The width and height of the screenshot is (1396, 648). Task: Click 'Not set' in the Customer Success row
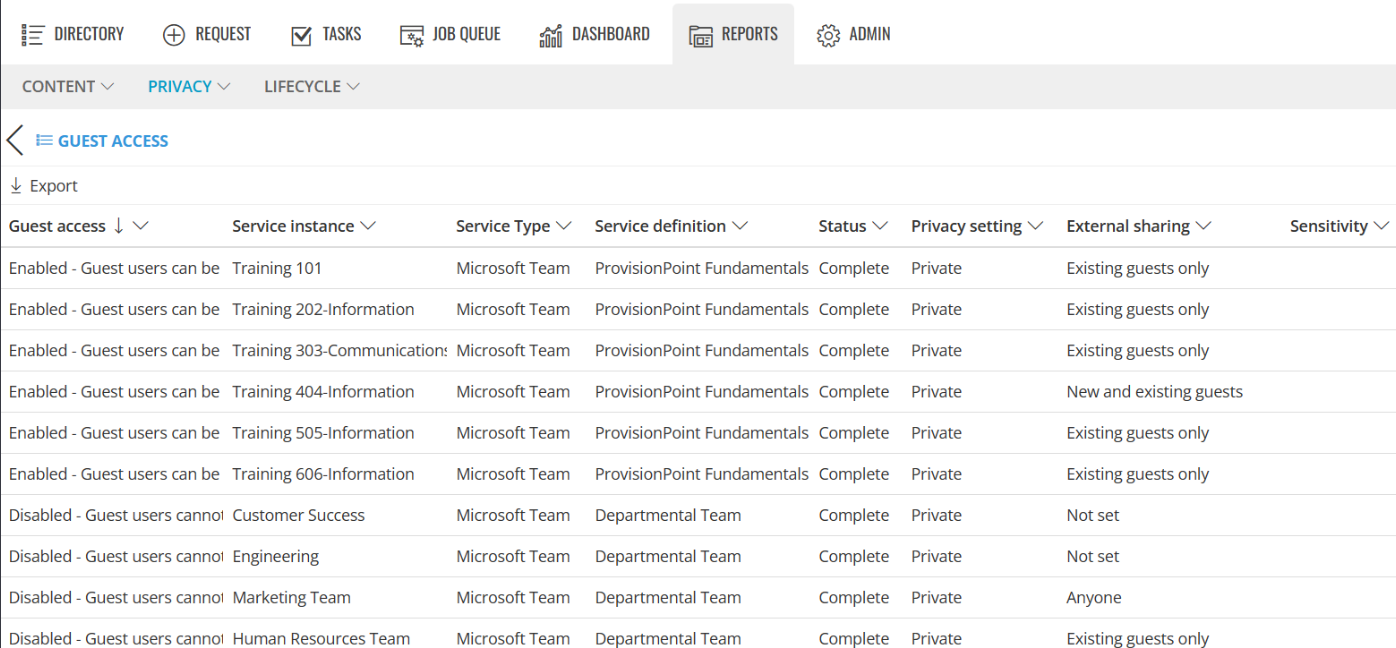[x=1093, y=515]
